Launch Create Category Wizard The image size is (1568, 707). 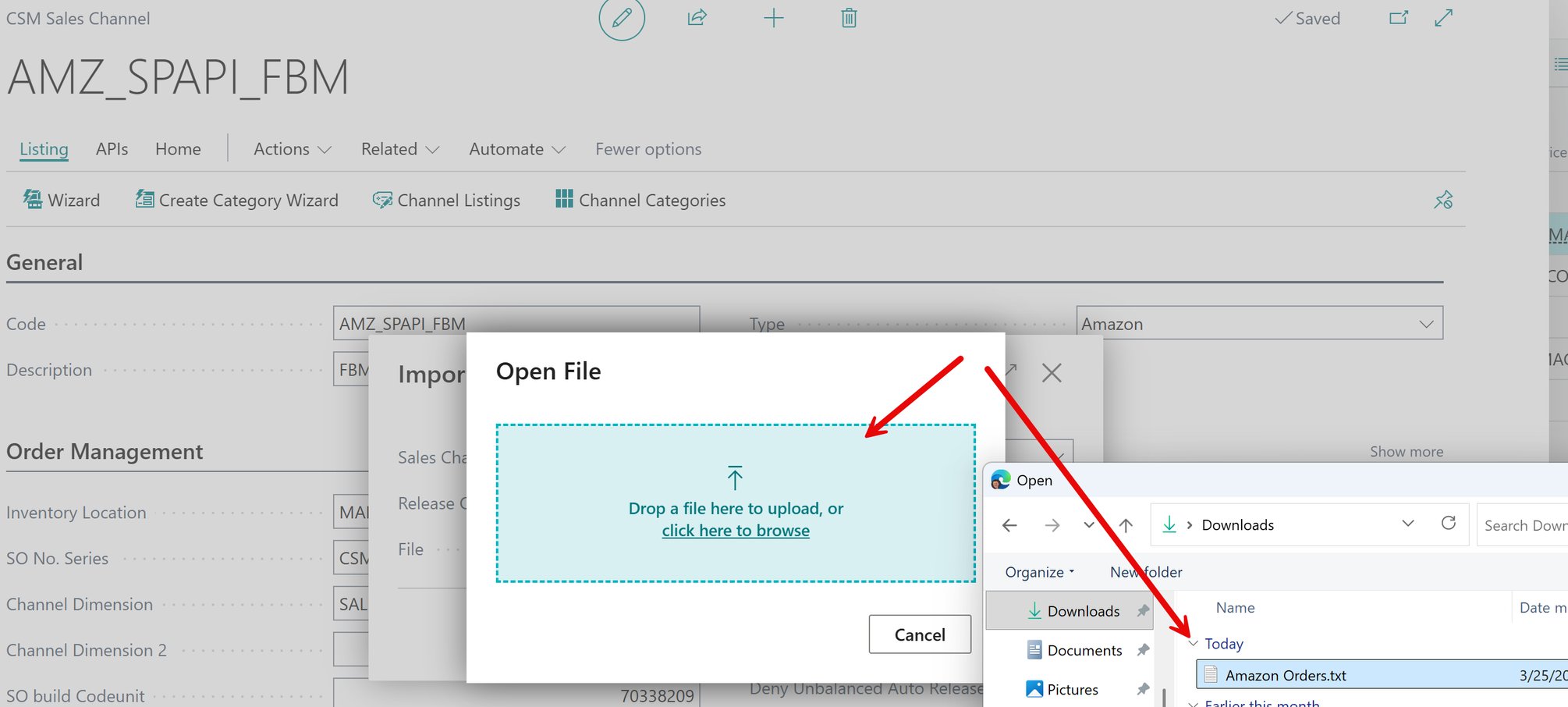pos(237,200)
